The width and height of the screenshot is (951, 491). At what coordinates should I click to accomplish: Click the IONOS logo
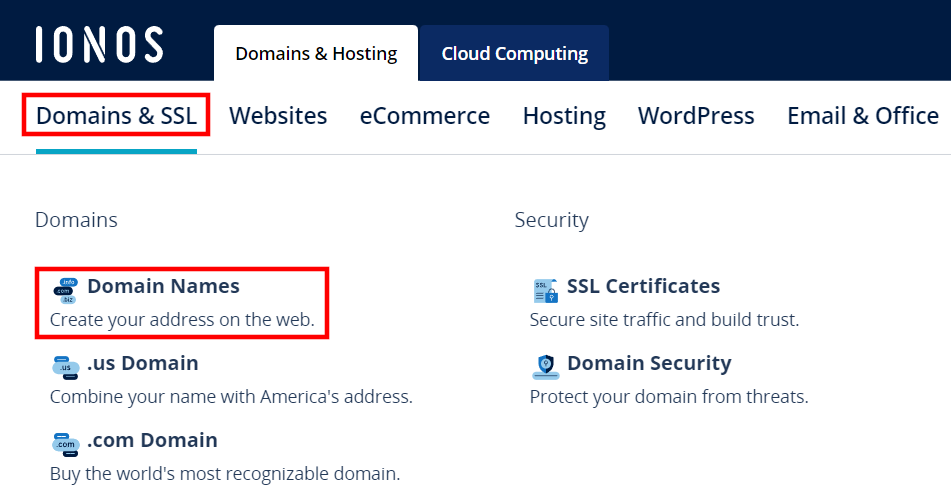pos(99,45)
